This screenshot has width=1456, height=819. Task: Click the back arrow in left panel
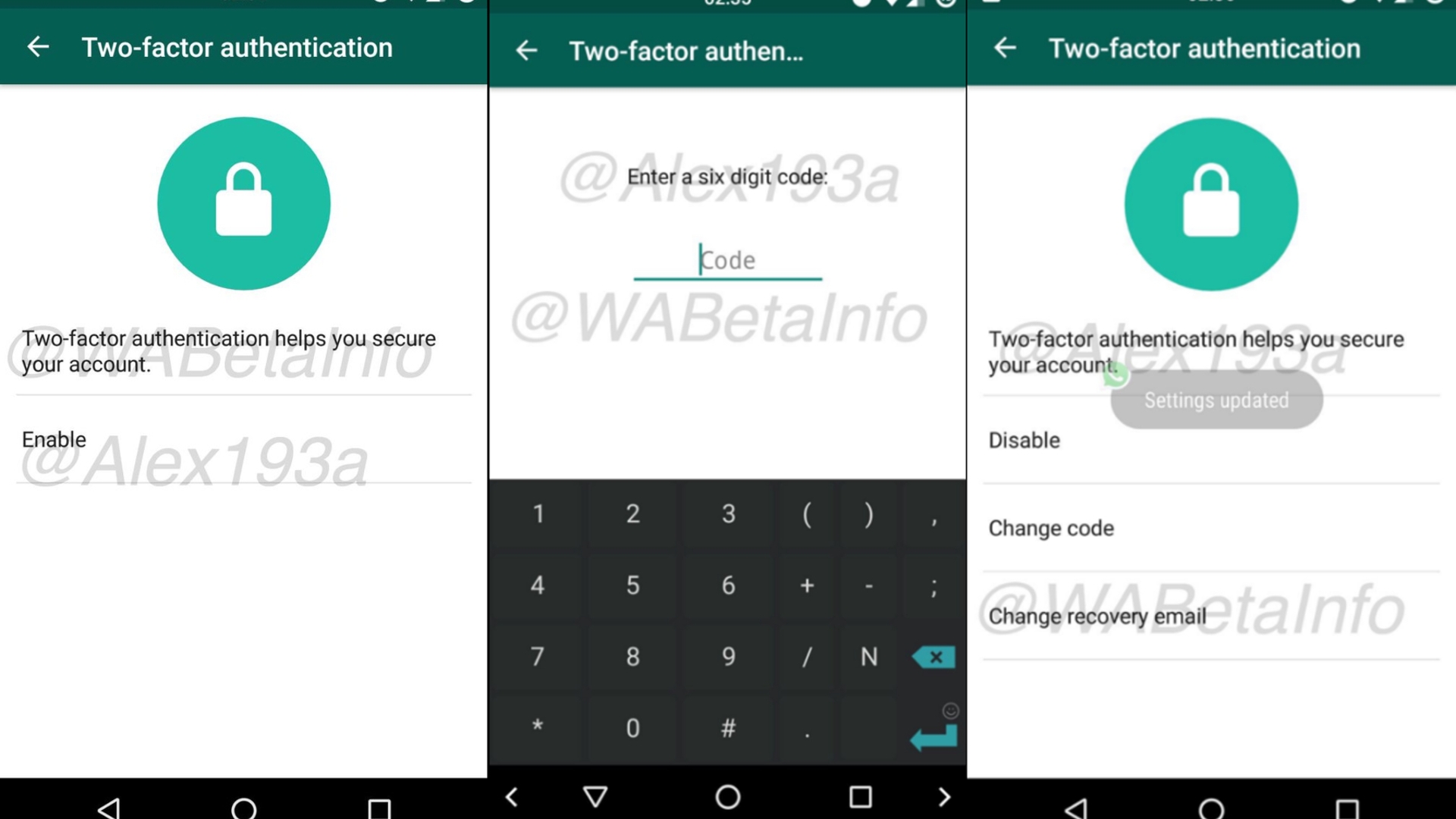pos(37,47)
